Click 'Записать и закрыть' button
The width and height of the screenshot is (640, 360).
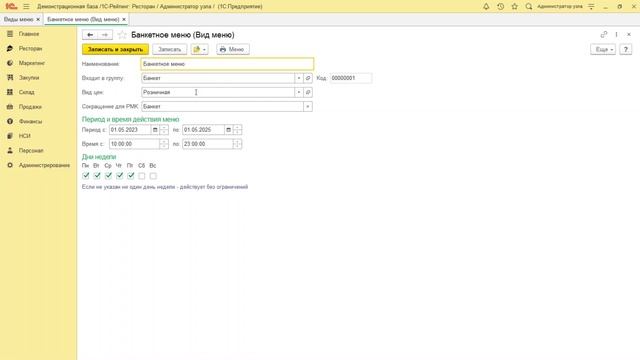pos(116,49)
